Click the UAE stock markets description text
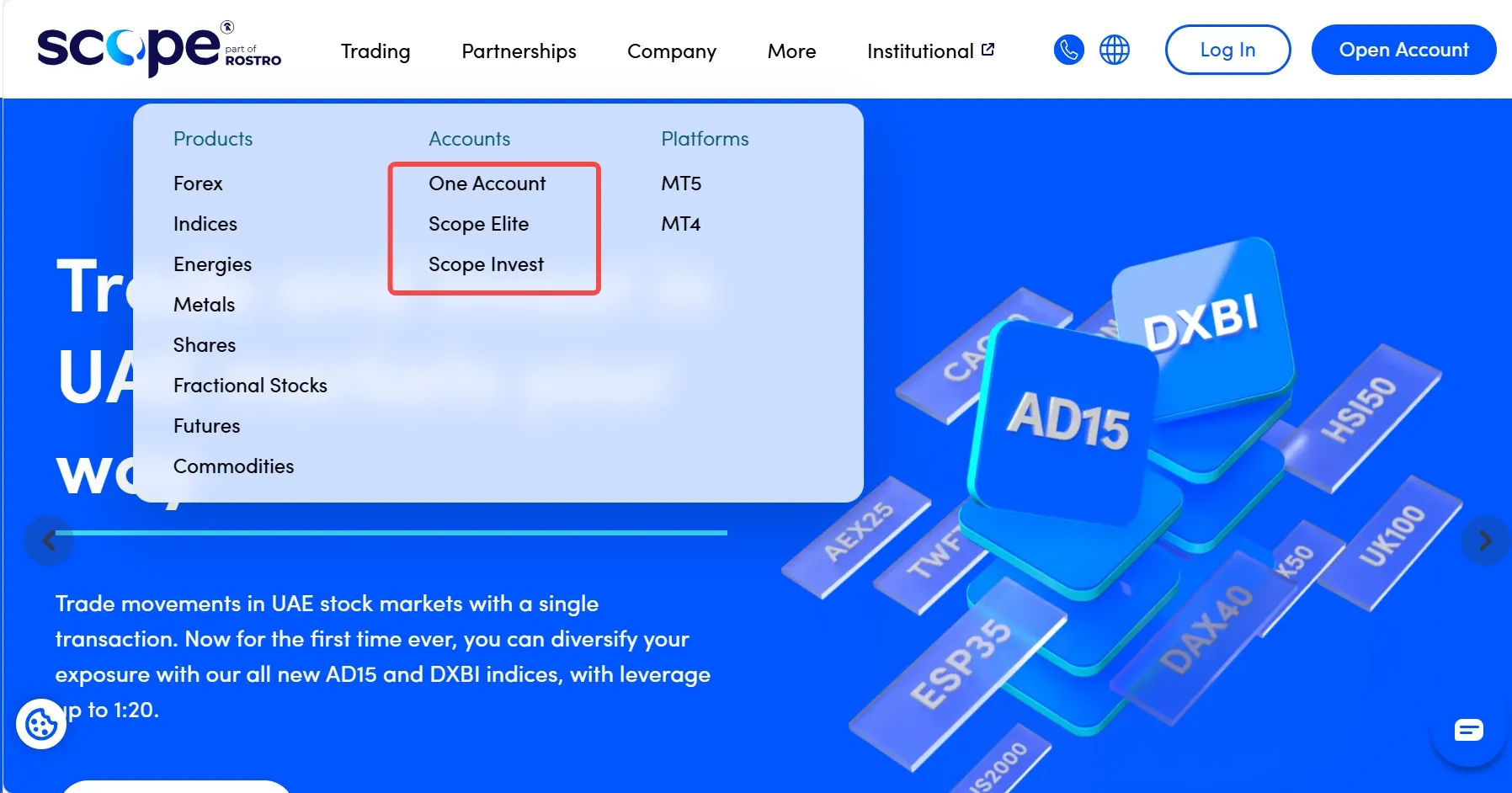Image resolution: width=1512 pixels, height=793 pixels. coord(383,657)
